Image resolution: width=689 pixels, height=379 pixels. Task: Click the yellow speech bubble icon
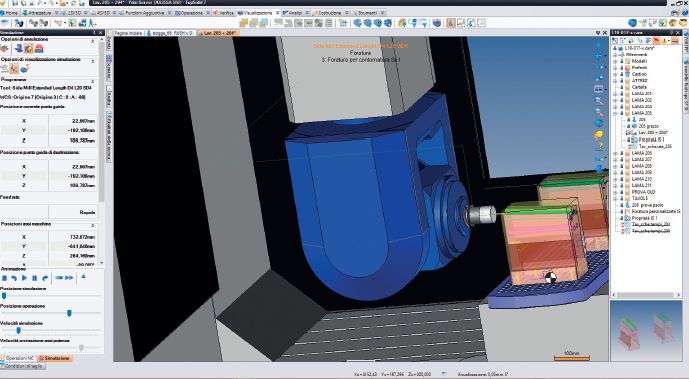598,134
